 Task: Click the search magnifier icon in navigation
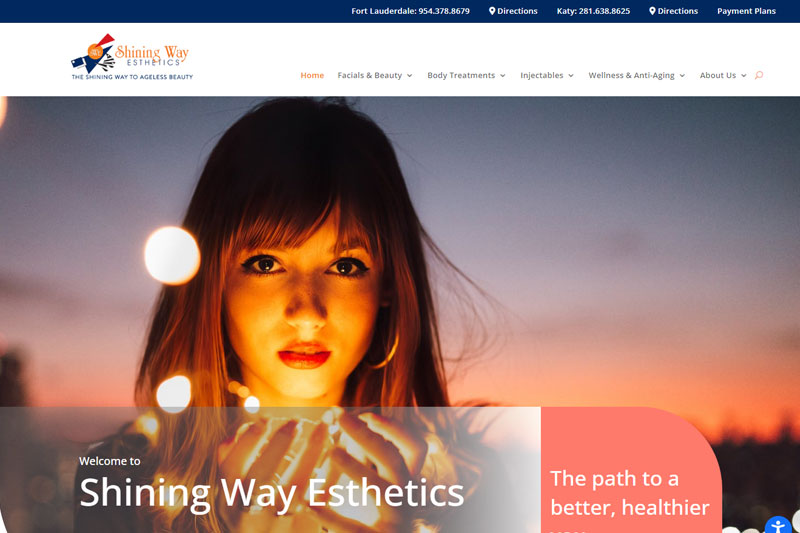pyautogui.click(x=759, y=75)
